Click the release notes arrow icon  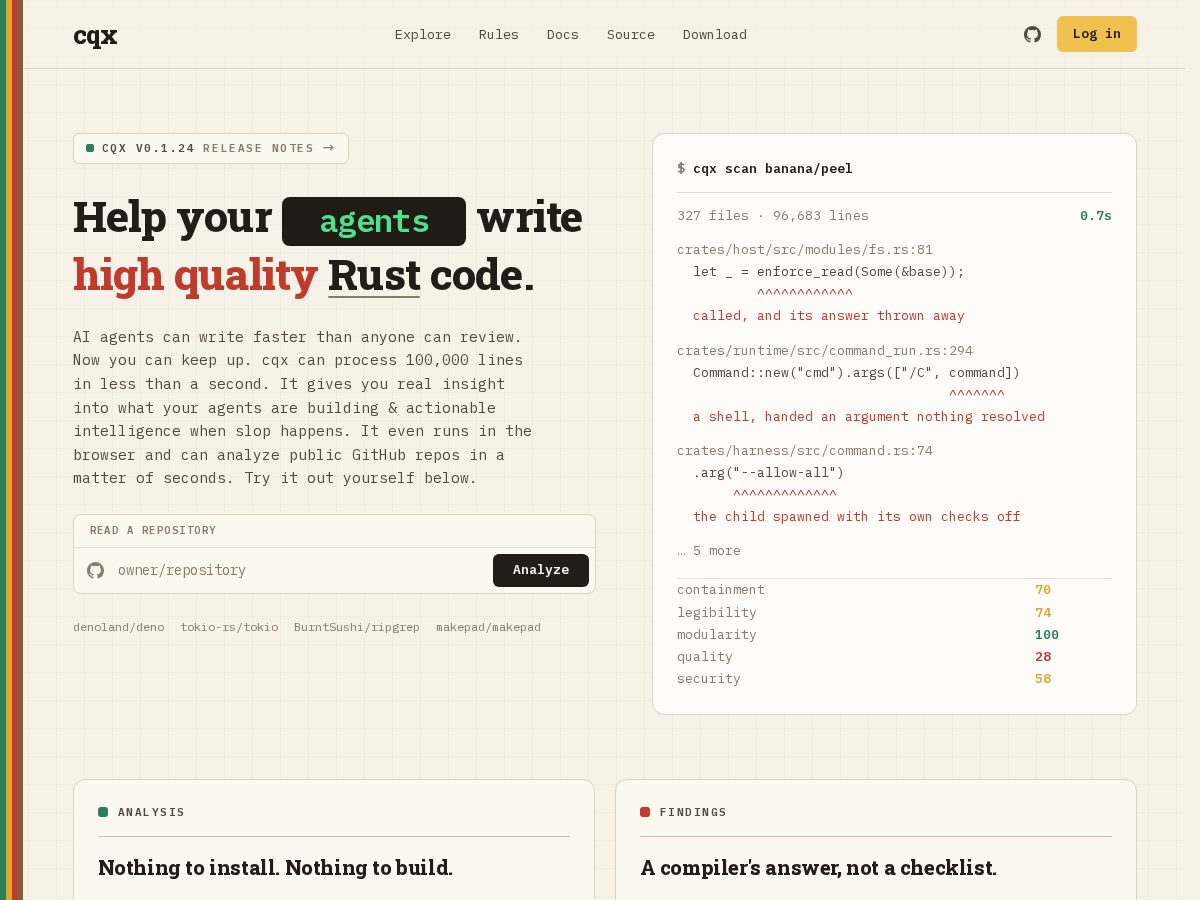(328, 148)
